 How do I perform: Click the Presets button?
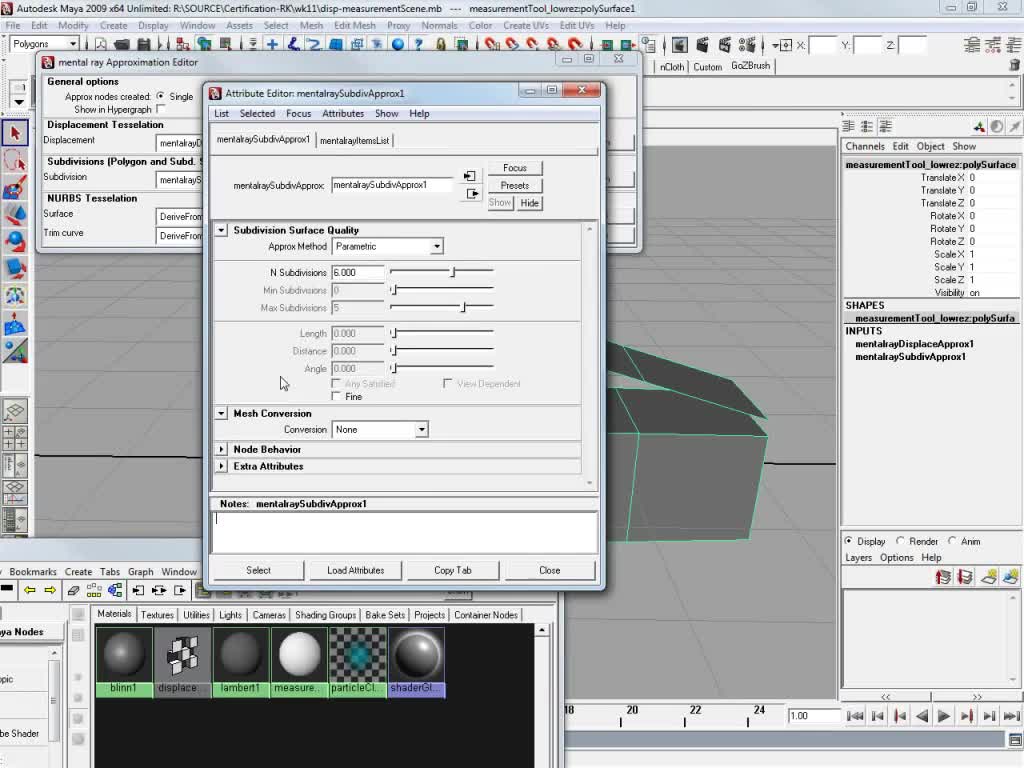[x=515, y=185]
